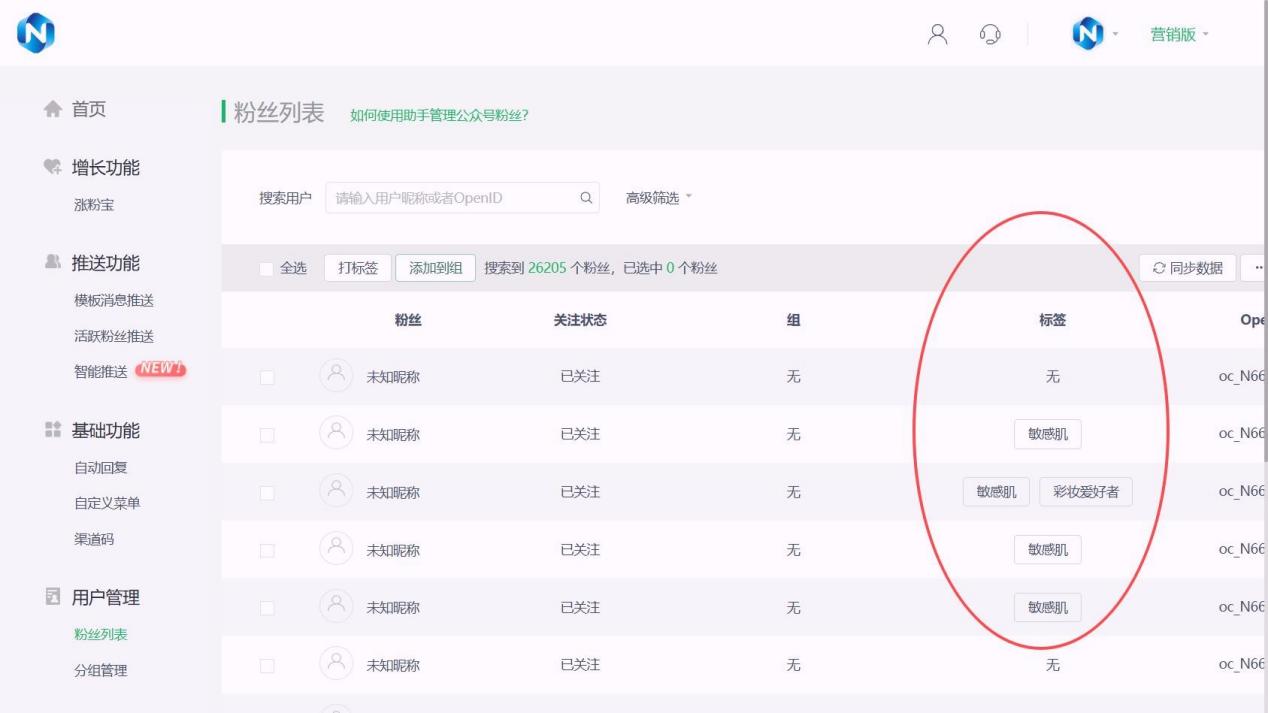Toggle the 全选 checkbox
Viewport: 1268px width, 713px height.
[266, 268]
